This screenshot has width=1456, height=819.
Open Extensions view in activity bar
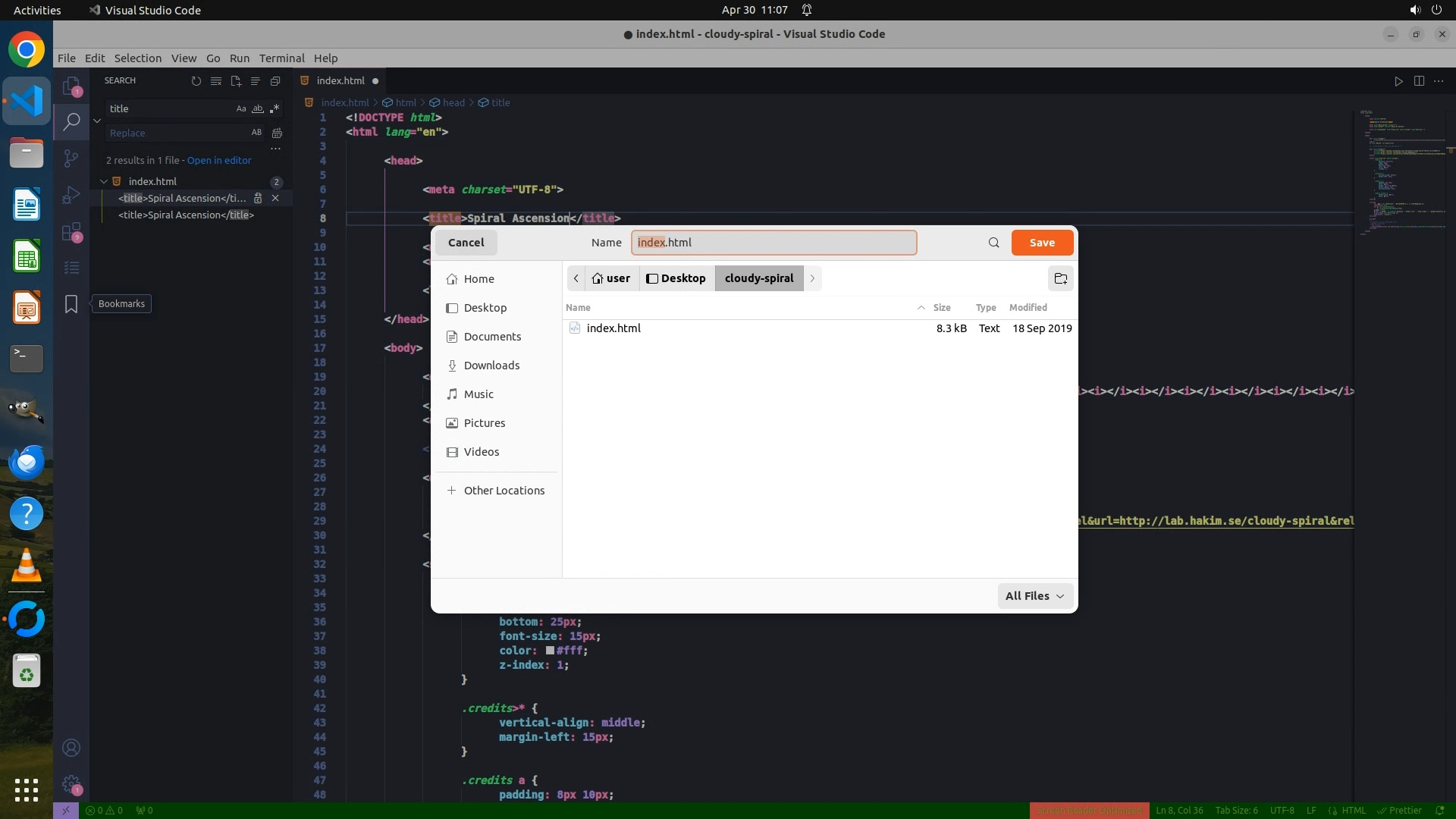click(71, 231)
